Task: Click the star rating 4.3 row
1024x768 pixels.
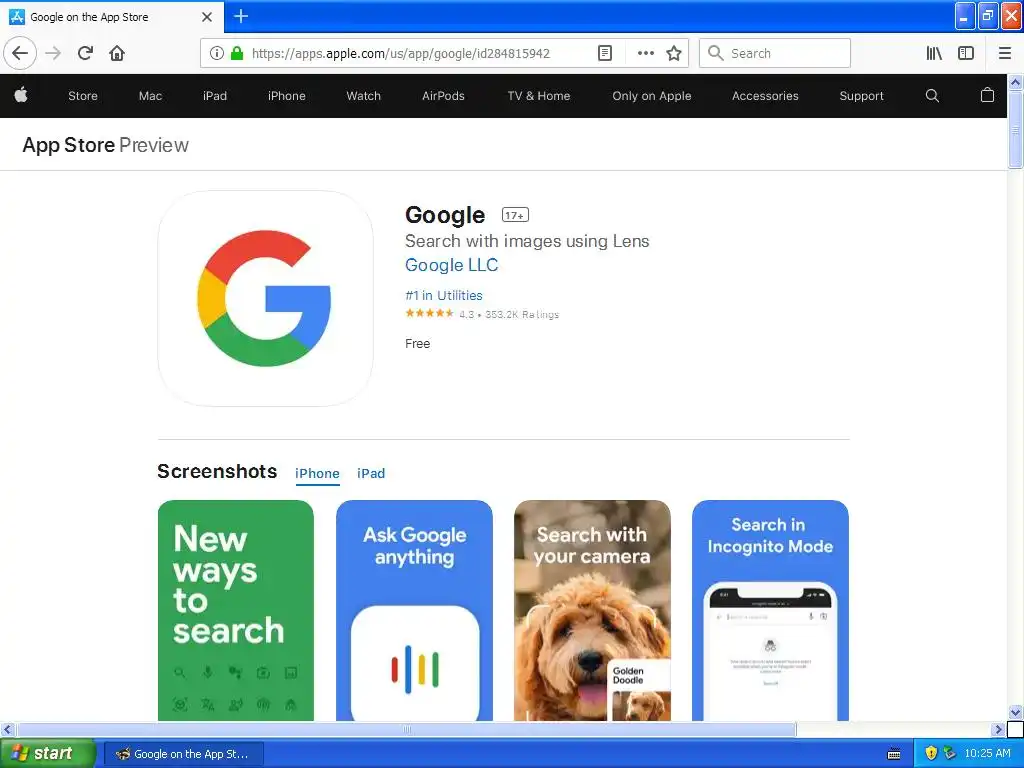Action: tap(482, 314)
